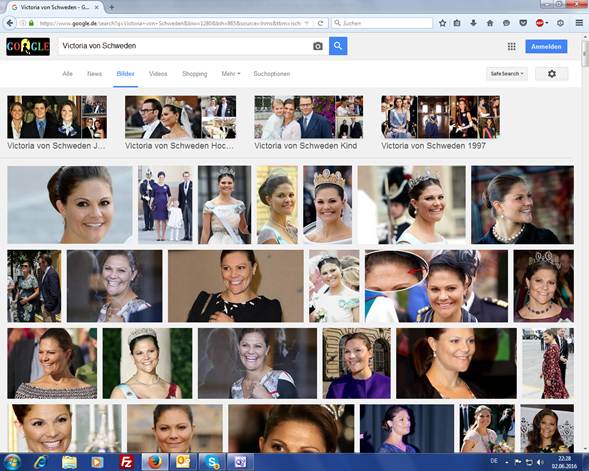Click the chat bubble toolbar icon

(506, 23)
